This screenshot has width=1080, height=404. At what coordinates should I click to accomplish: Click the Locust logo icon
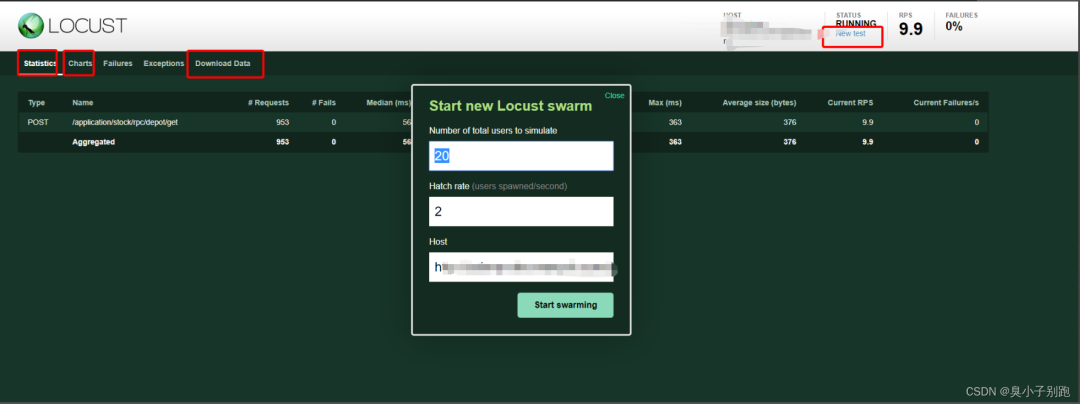click(32, 25)
